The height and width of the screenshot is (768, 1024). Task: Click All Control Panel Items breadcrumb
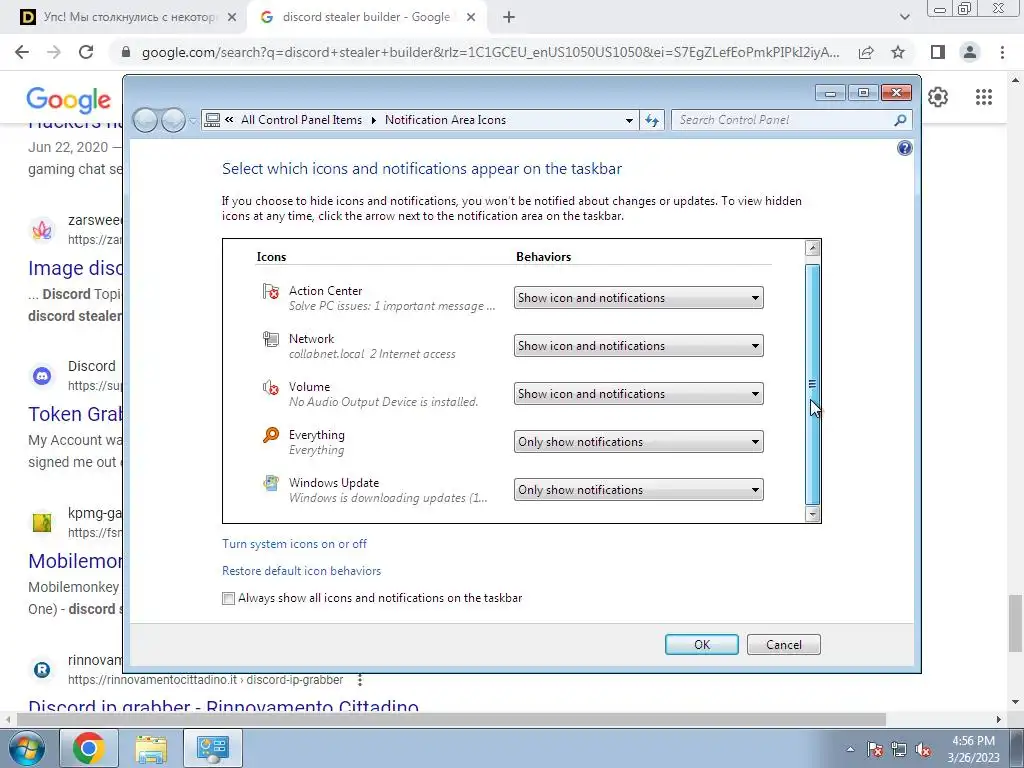click(301, 120)
